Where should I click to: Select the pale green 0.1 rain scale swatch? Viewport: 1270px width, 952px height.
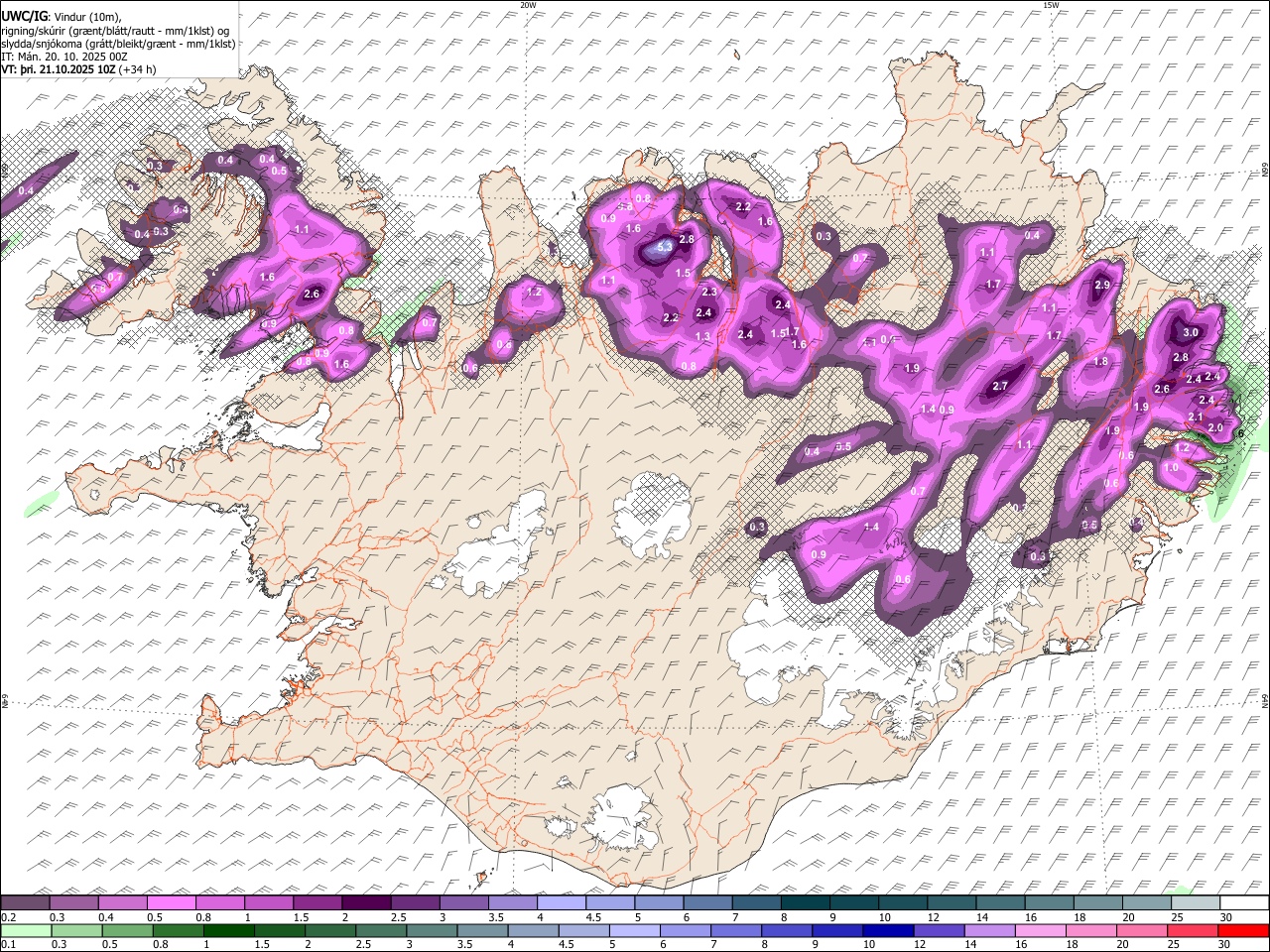pyautogui.click(x=26, y=930)
